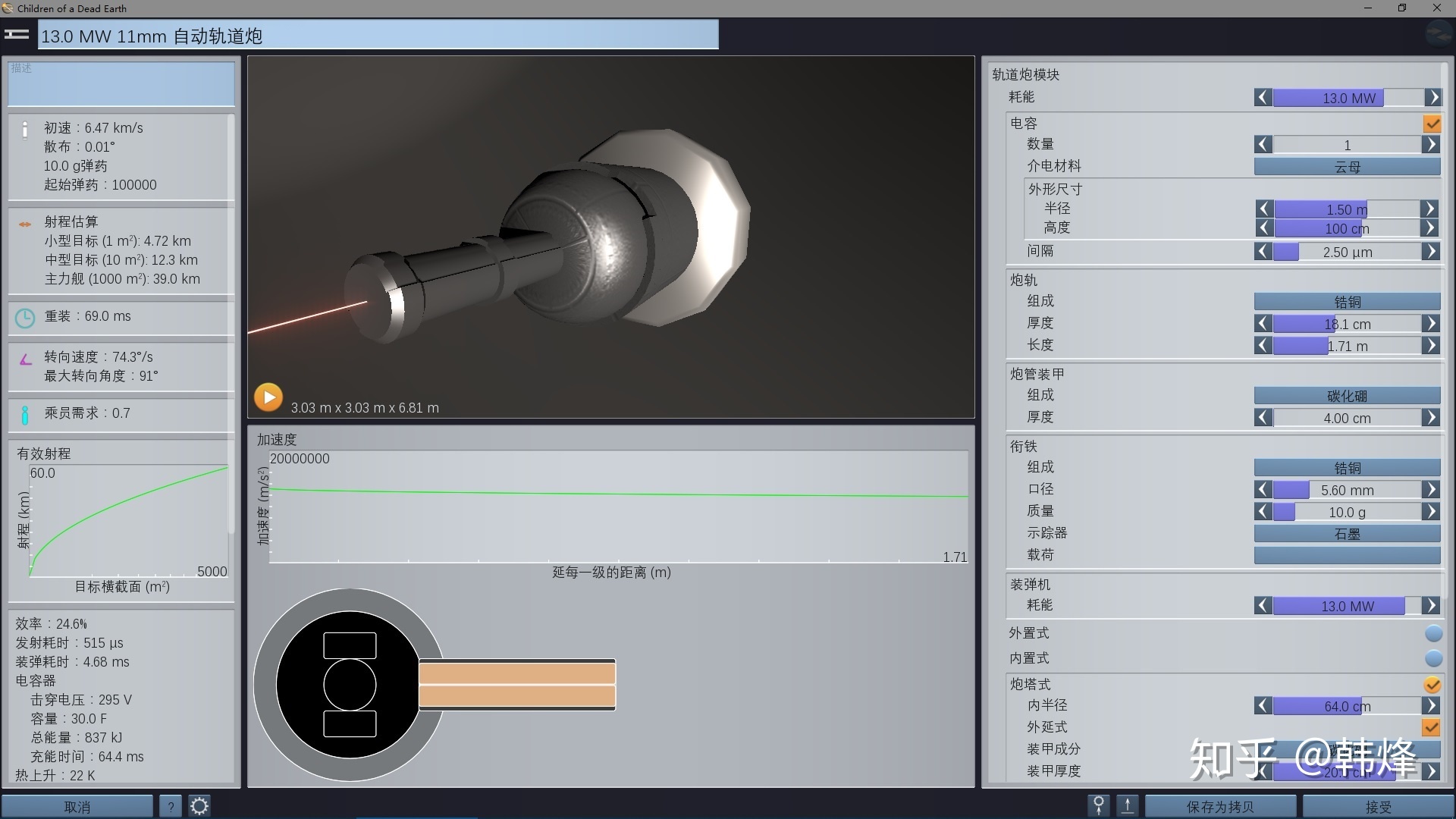Open the 示踪器 石墨 tracer dropdown
This screenshot has width=1456, height=819.
pos(1347,534)
